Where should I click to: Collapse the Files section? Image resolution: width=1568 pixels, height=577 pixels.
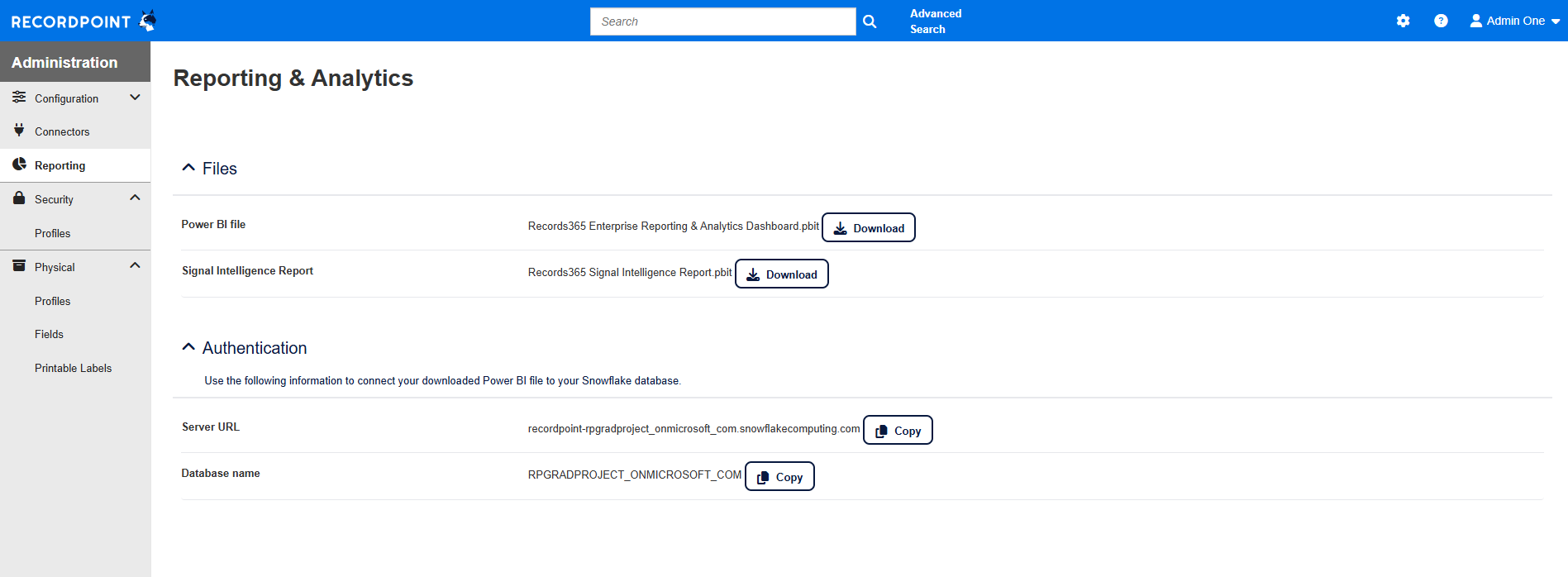[x=188, y=168]
